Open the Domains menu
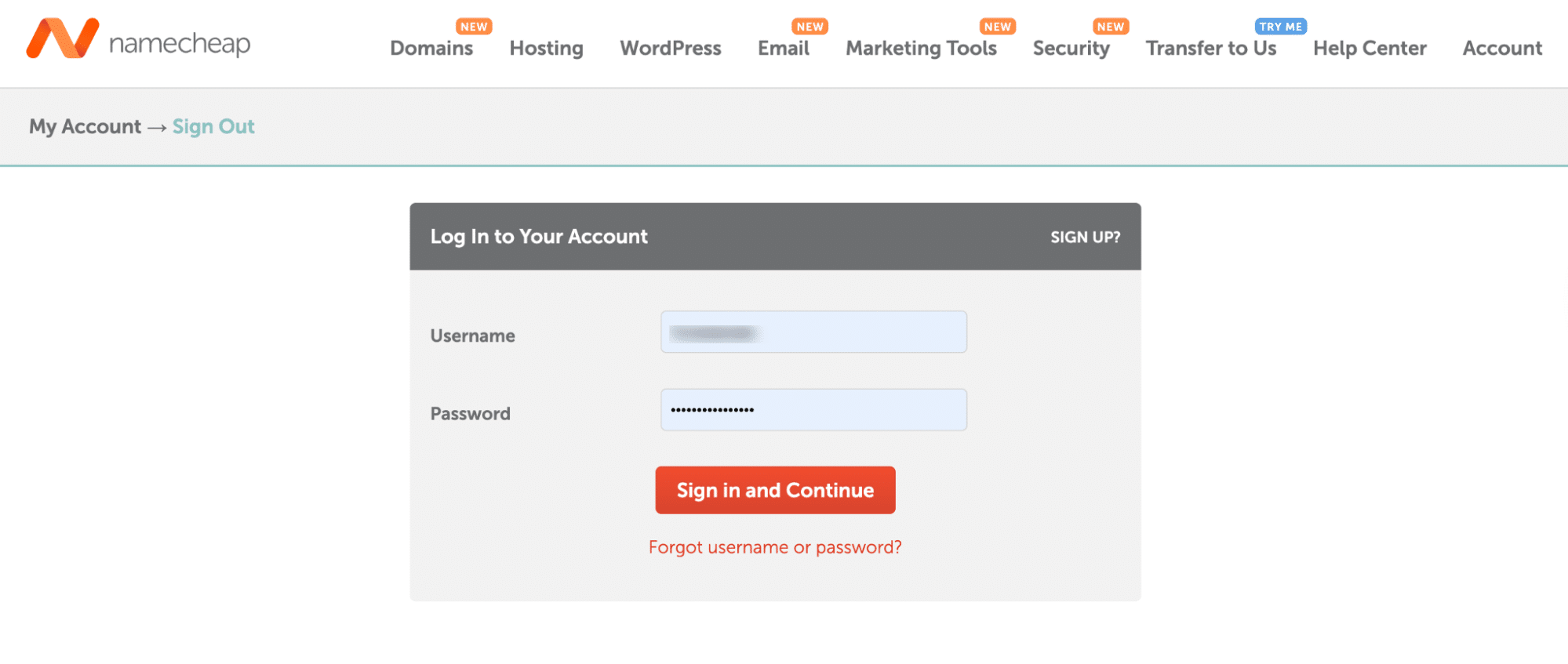1568x664 pixels. click(x=431, y=49)
